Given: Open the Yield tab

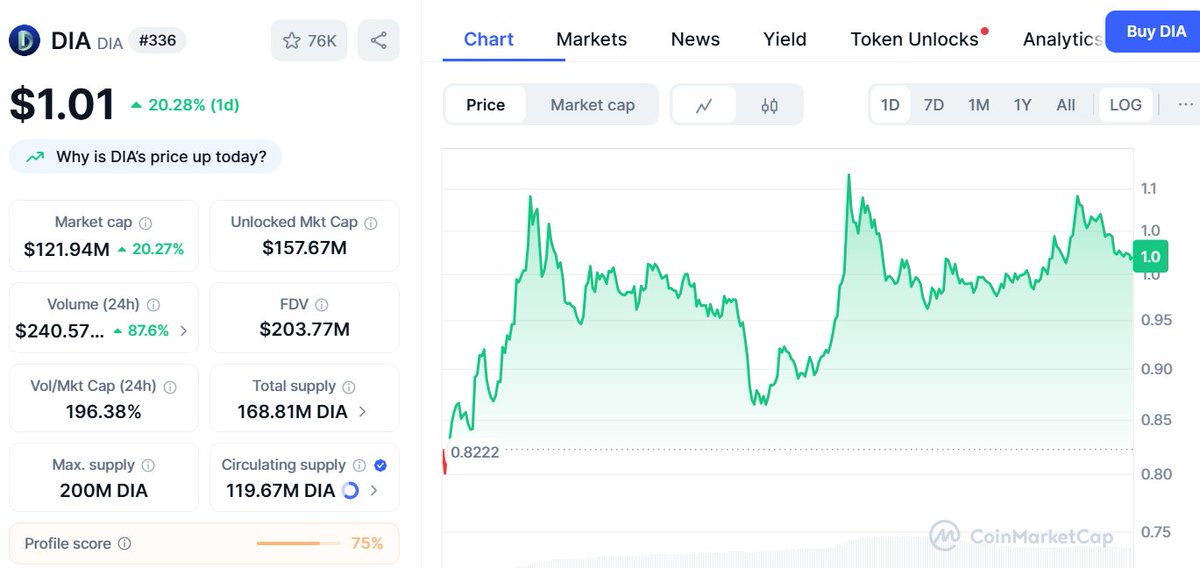Looking at the screenshot, I should pyautogui.click(x=785, y=40).
